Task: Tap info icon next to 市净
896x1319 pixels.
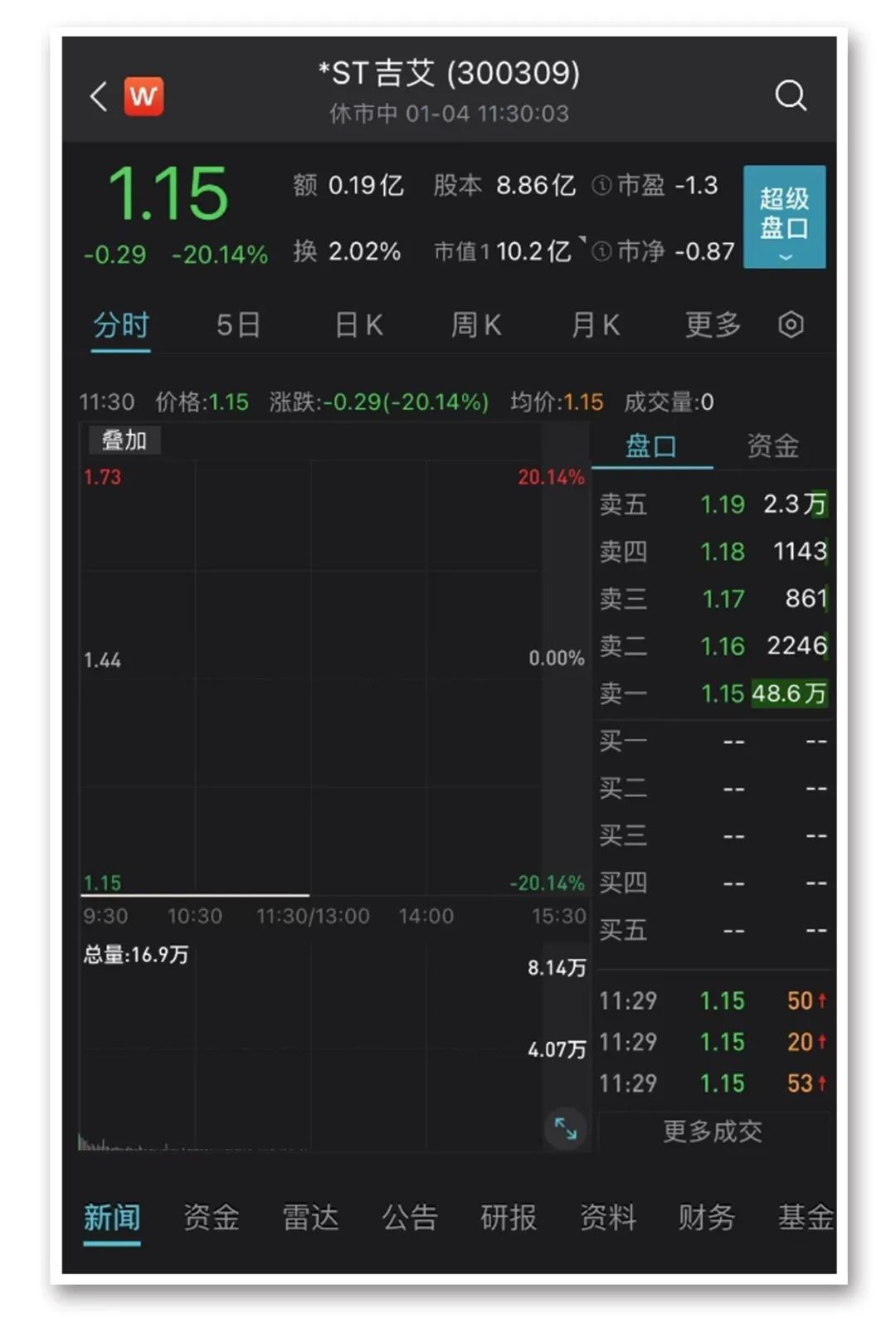Action: point(602,251)
